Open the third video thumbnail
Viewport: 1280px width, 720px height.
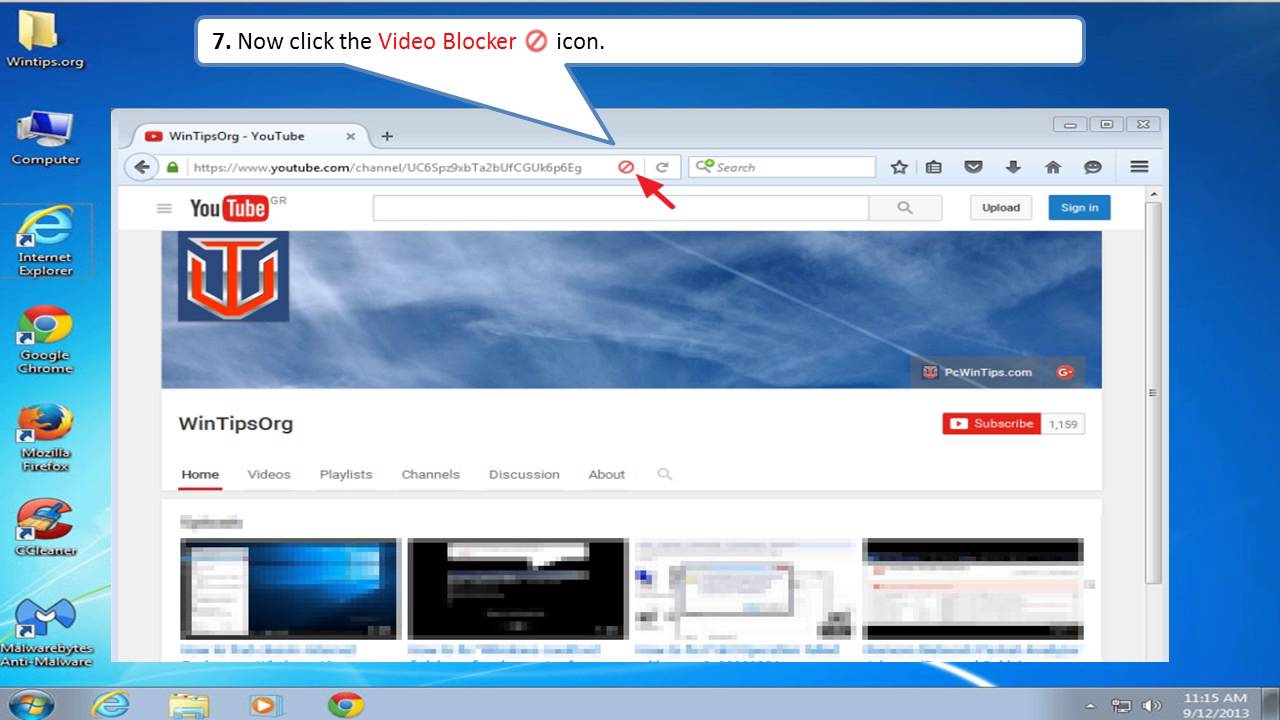pos(745,589)
